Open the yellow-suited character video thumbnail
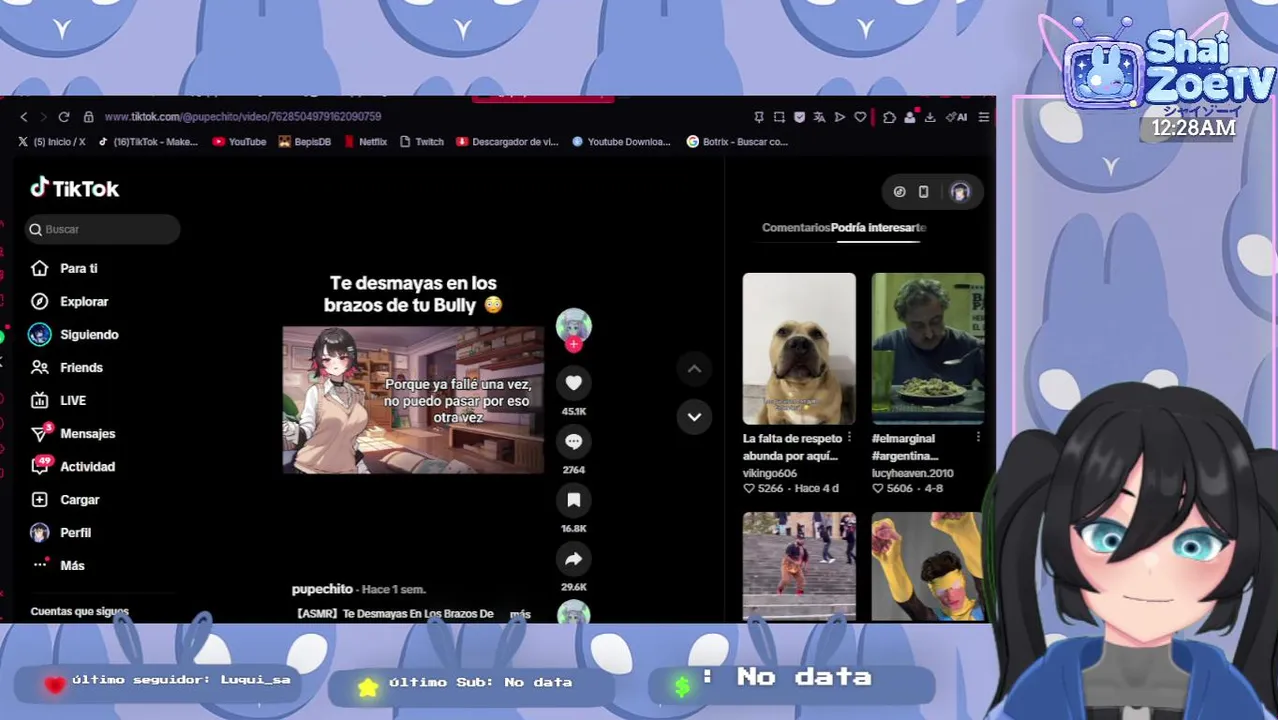This screenshot has height=720, width=1278. pyautogui.click(x=928, y=567)
